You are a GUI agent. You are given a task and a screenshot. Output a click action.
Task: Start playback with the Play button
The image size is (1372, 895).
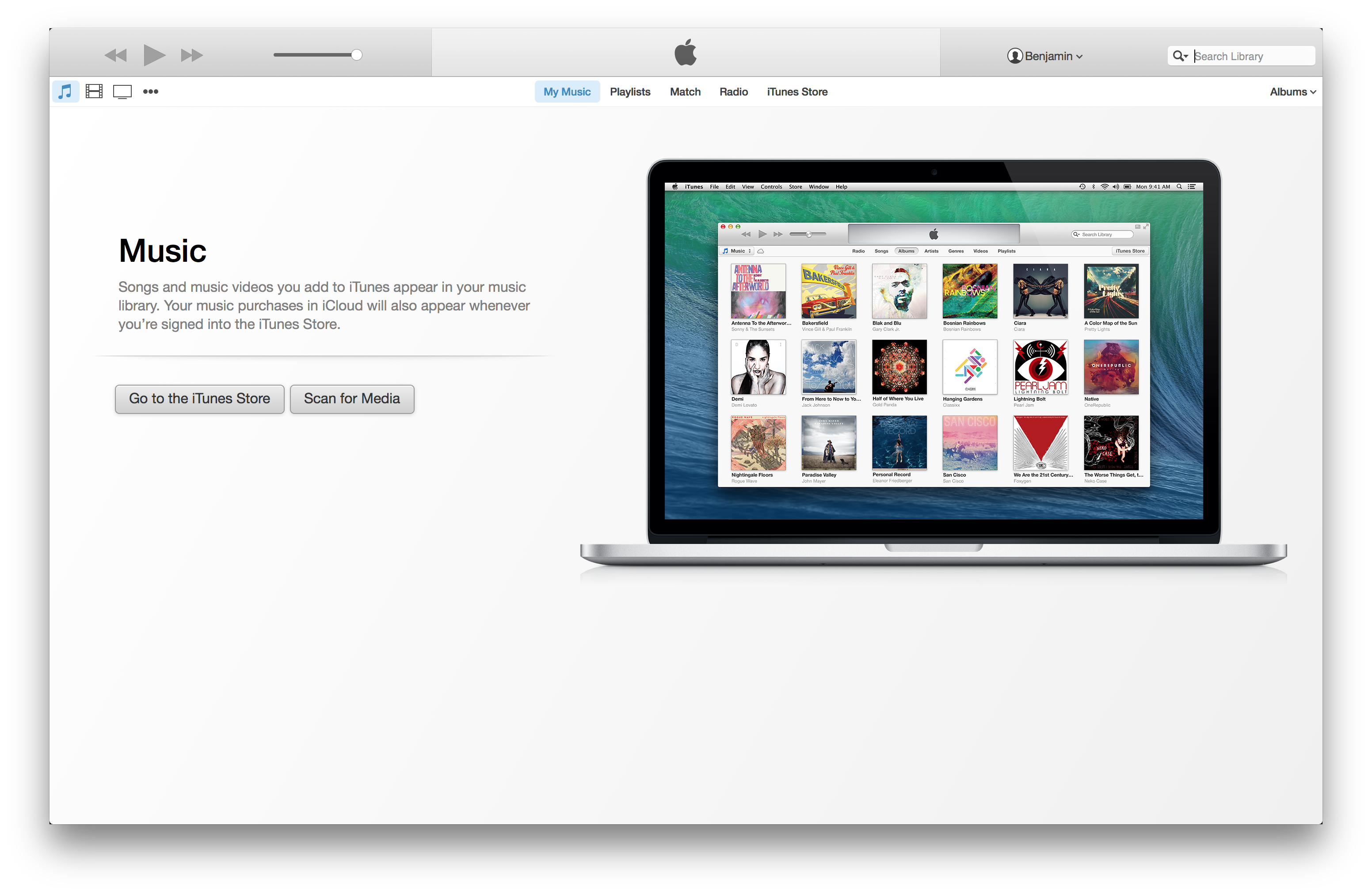pyautogui.click(x=154, y=55)
